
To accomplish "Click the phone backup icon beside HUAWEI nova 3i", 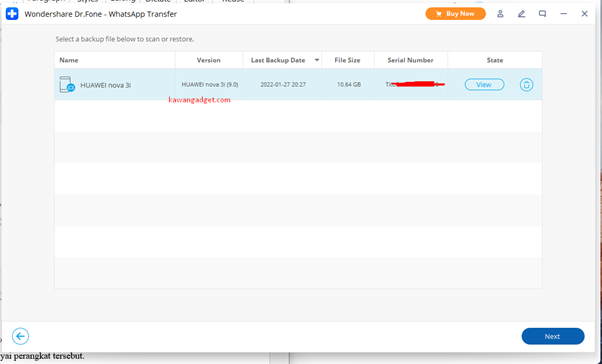I will click(x=67, y=84).
